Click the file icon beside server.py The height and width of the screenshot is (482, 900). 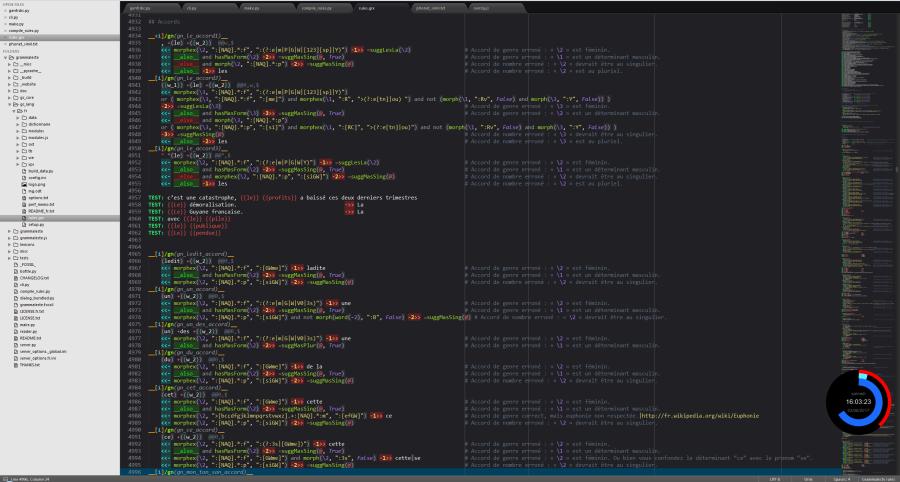[x=16, y=345]
